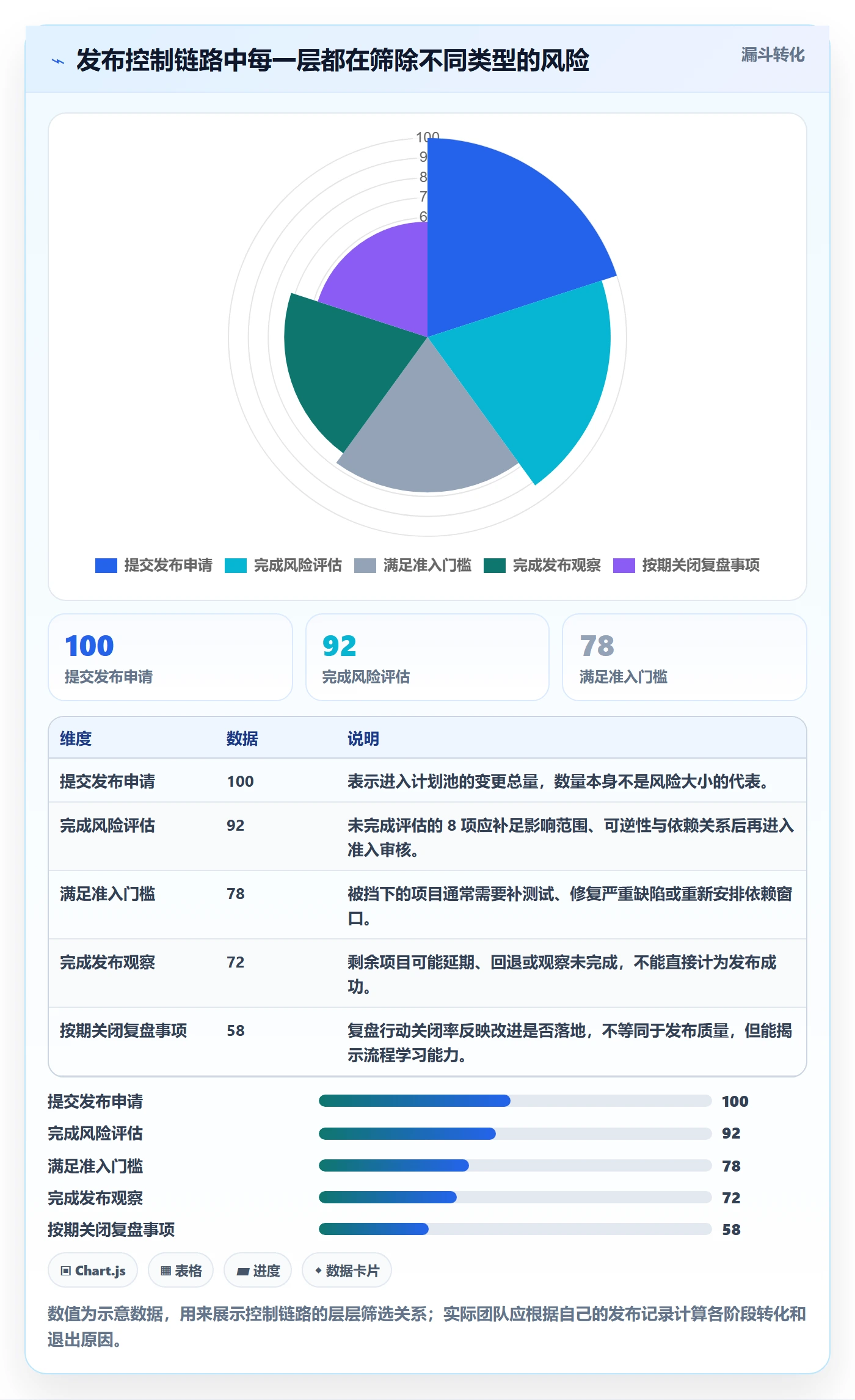Open the 92 完成风险评估 data card

coord(428,657)
